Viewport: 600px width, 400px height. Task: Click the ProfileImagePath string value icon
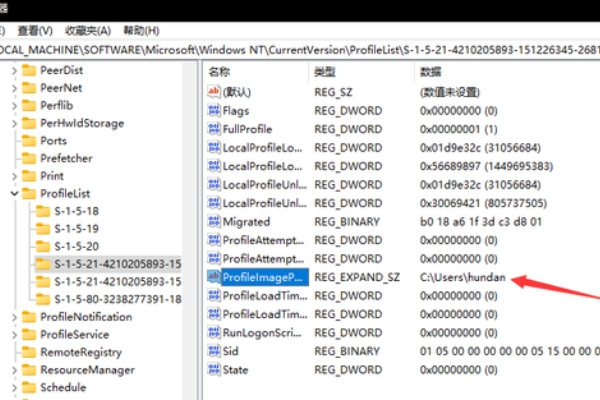click(213, 277)
